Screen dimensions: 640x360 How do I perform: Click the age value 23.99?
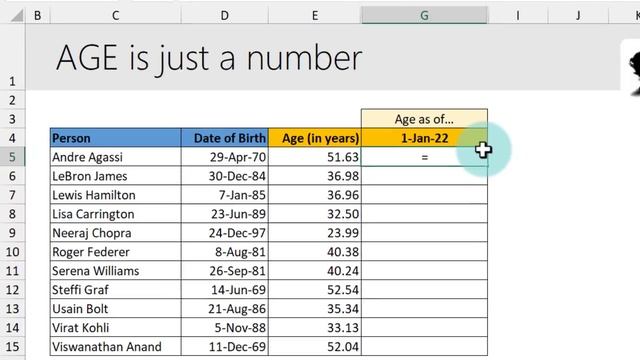click(x=315, y=233)
